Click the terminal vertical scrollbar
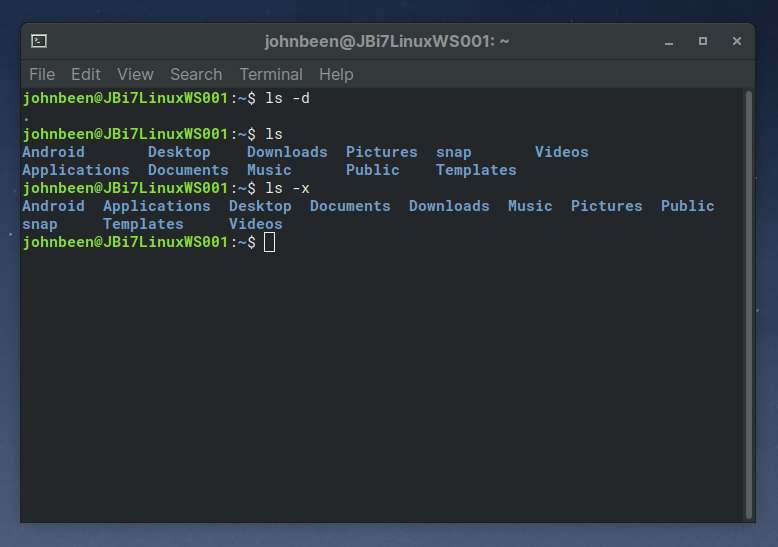The height and width of the screenshot is (547, 778). pos(749,305)
